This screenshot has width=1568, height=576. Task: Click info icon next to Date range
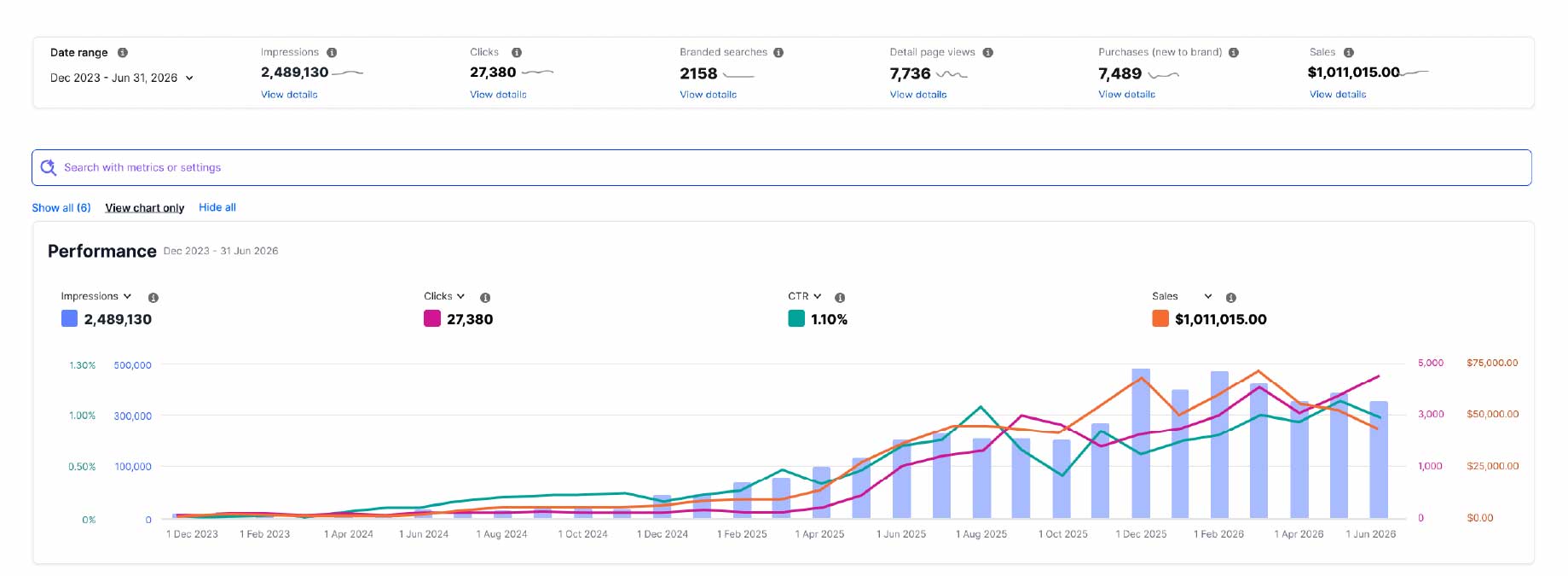tap(123, 52)
